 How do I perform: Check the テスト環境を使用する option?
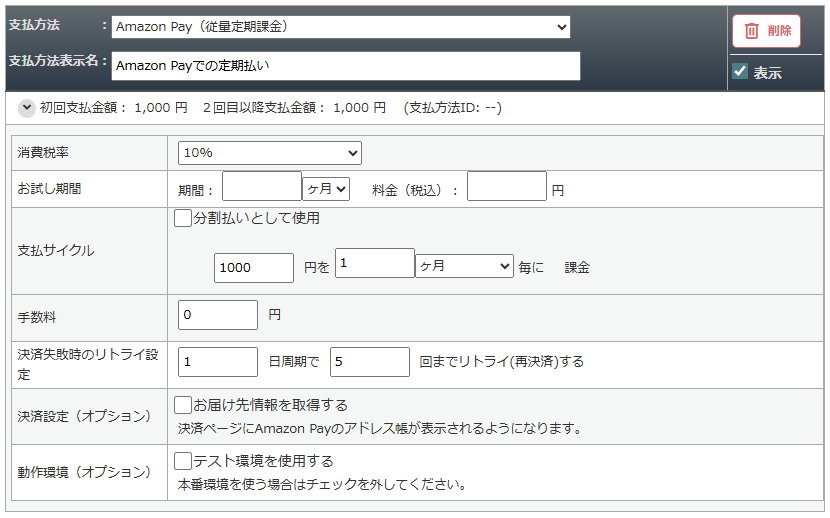click(183, 461)
